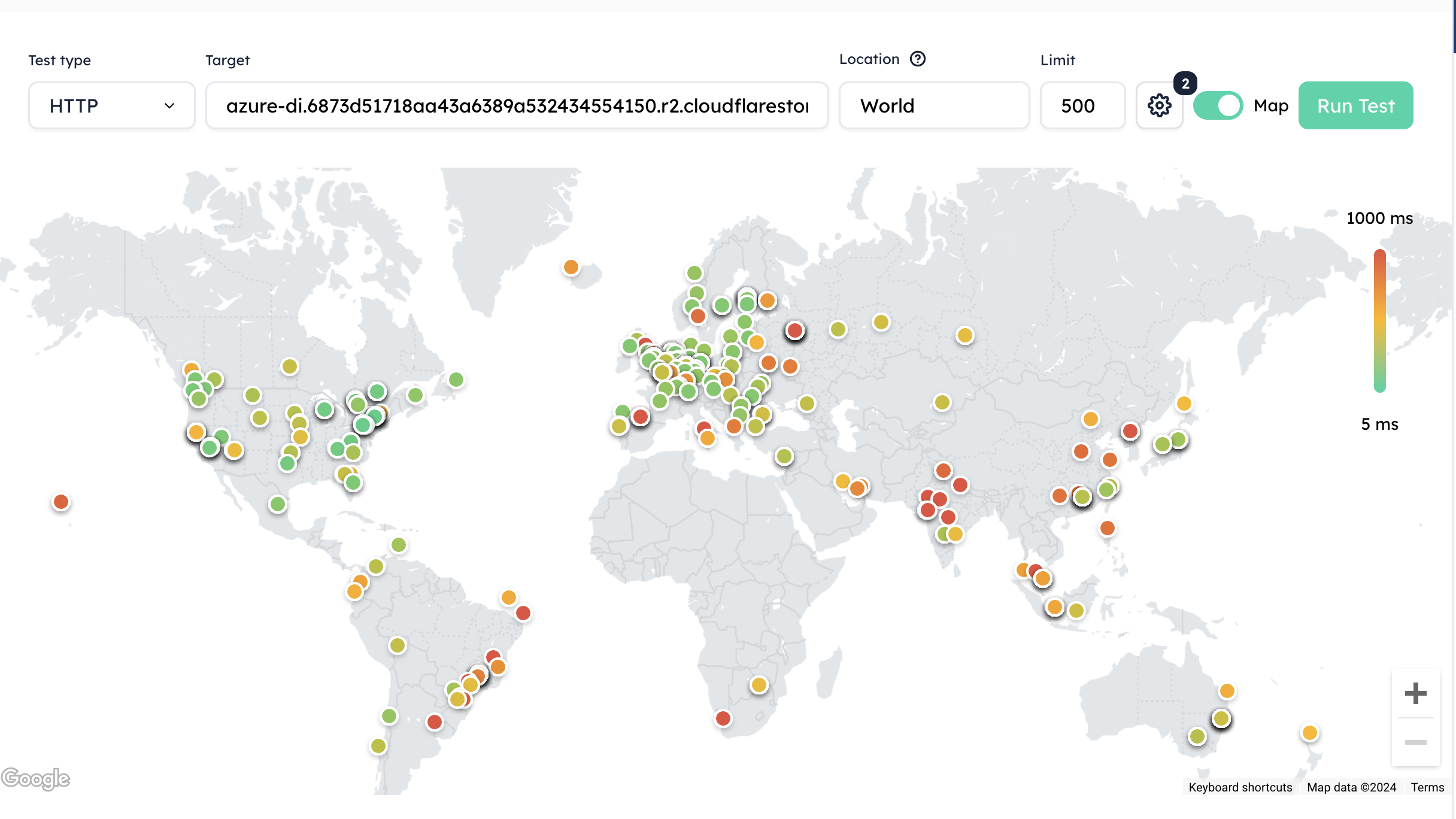Click the settings badge showing 2

tap(1185, 84)
